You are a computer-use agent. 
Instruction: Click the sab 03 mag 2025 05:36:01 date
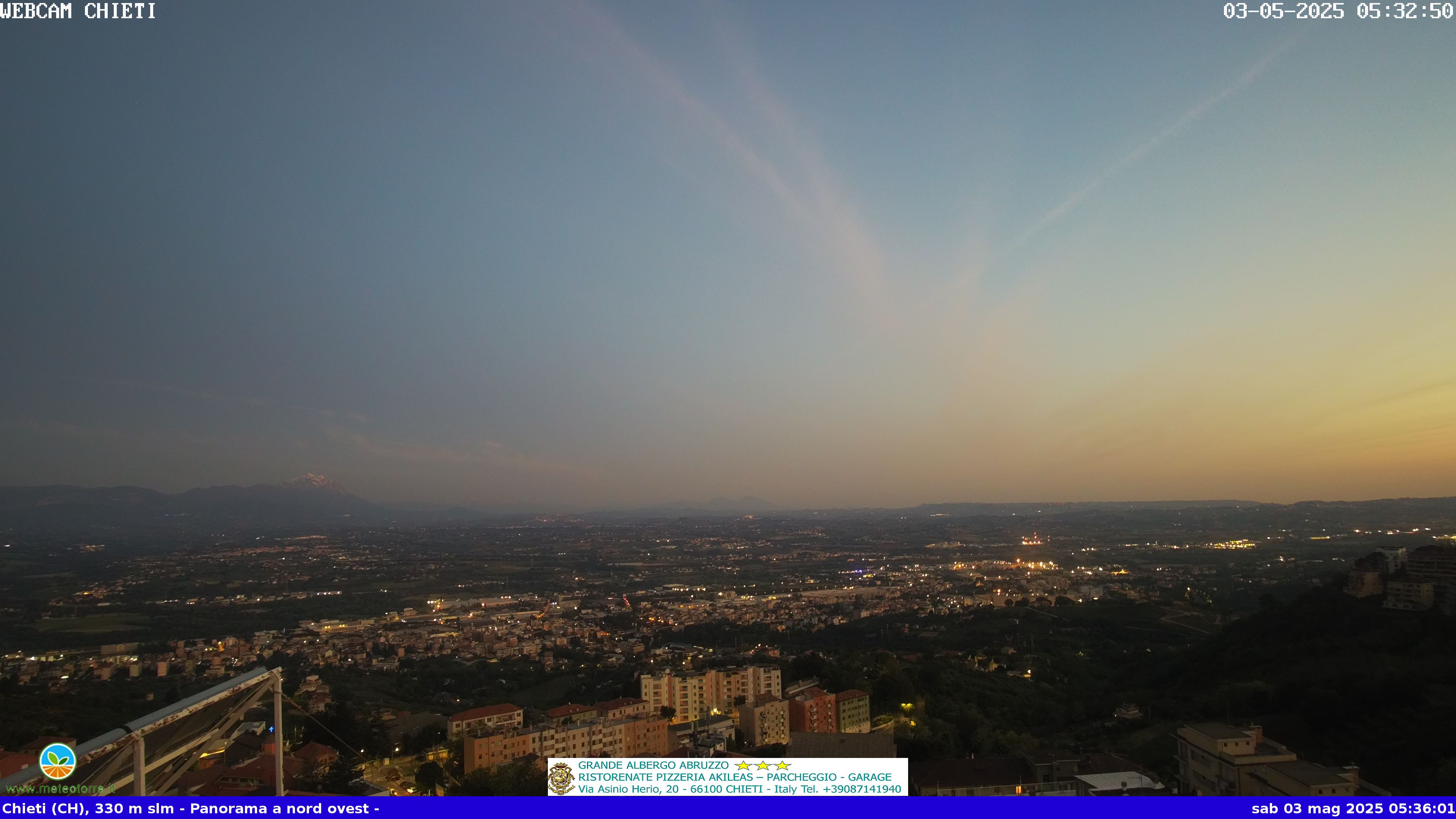[1352, 808]
